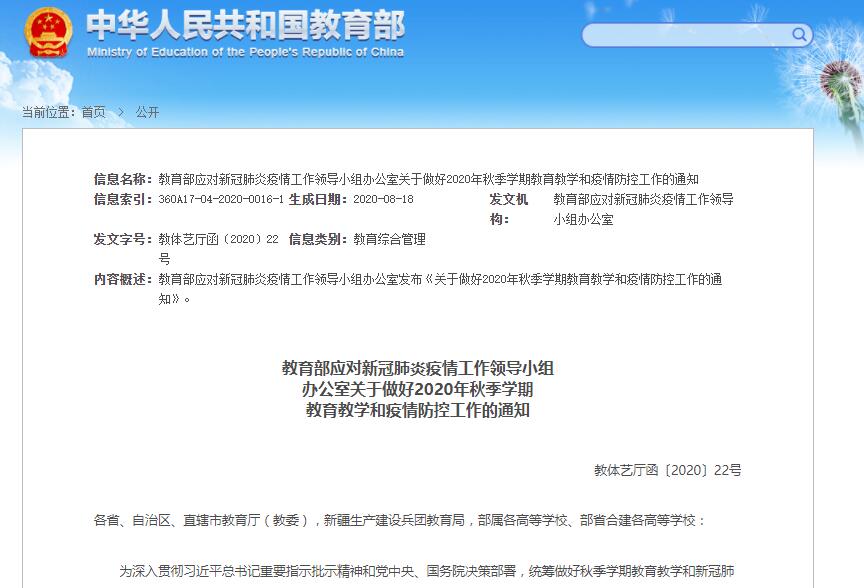This screenshot has height=588, width=864.
Task: Click the addressee line starting 各省、自治区
Action: 400,520
